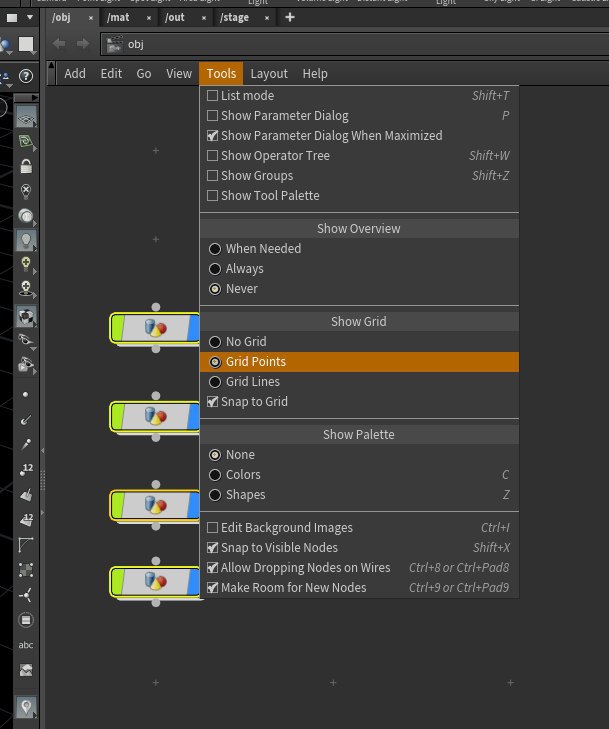Select Shapes palette option
Image resolution: width=609 pixels, height=729 pixels.
coord(215,495)
